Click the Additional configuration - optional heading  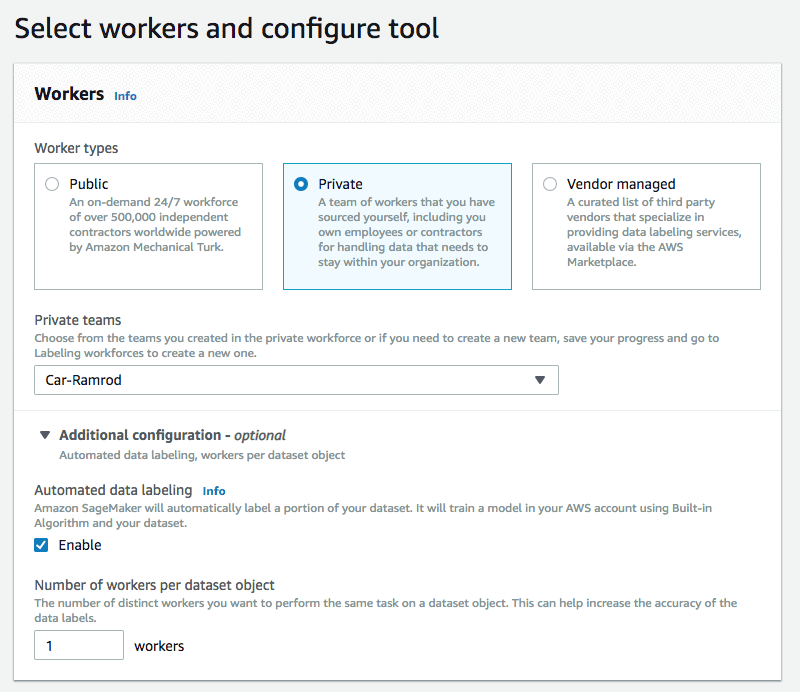(172, 435)
